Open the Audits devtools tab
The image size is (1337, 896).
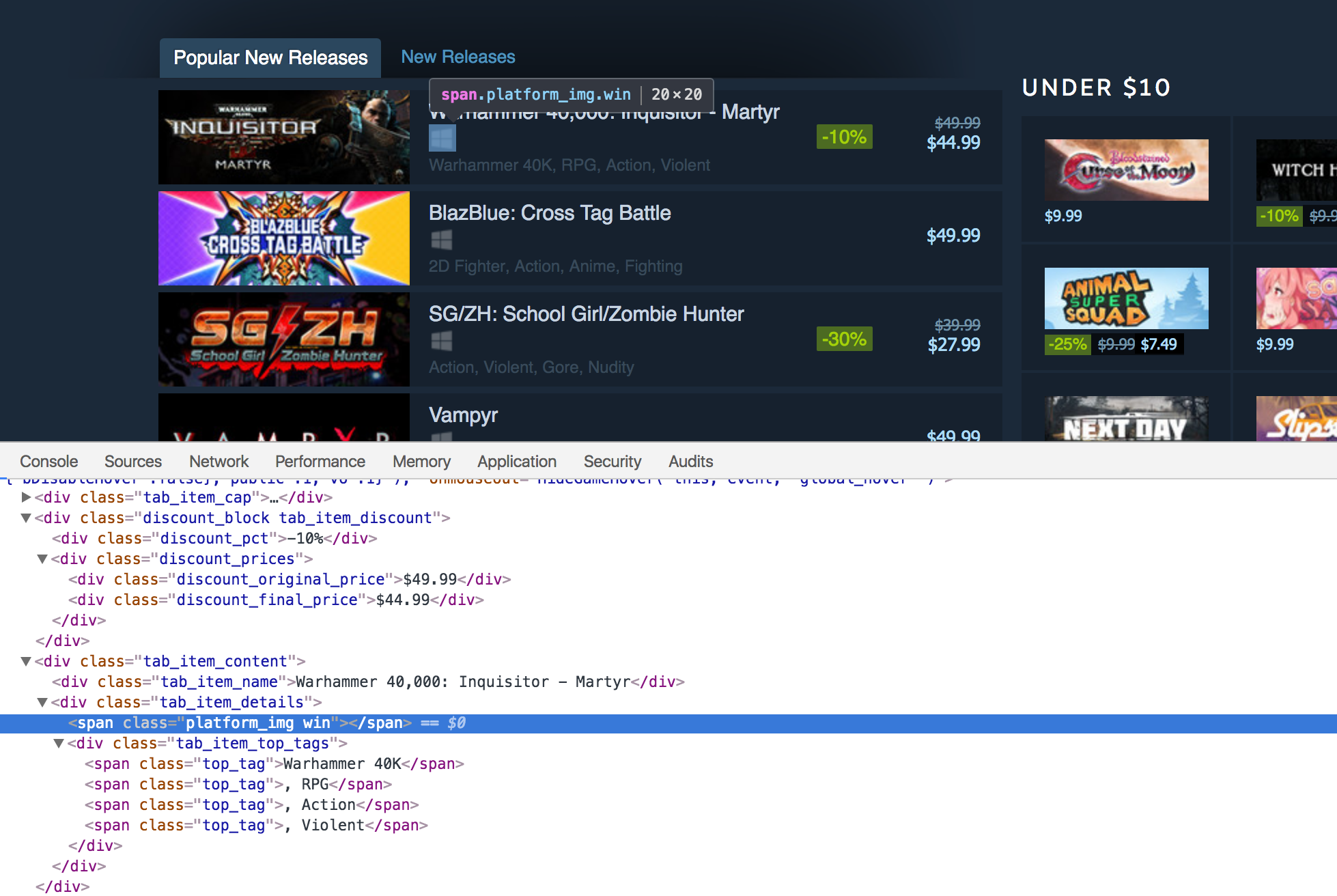tap(690, 462)
